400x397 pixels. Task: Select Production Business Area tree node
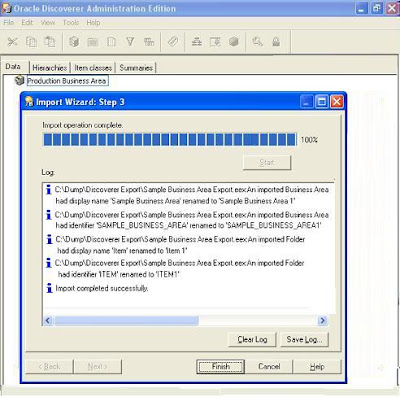[x=67, y=81]
